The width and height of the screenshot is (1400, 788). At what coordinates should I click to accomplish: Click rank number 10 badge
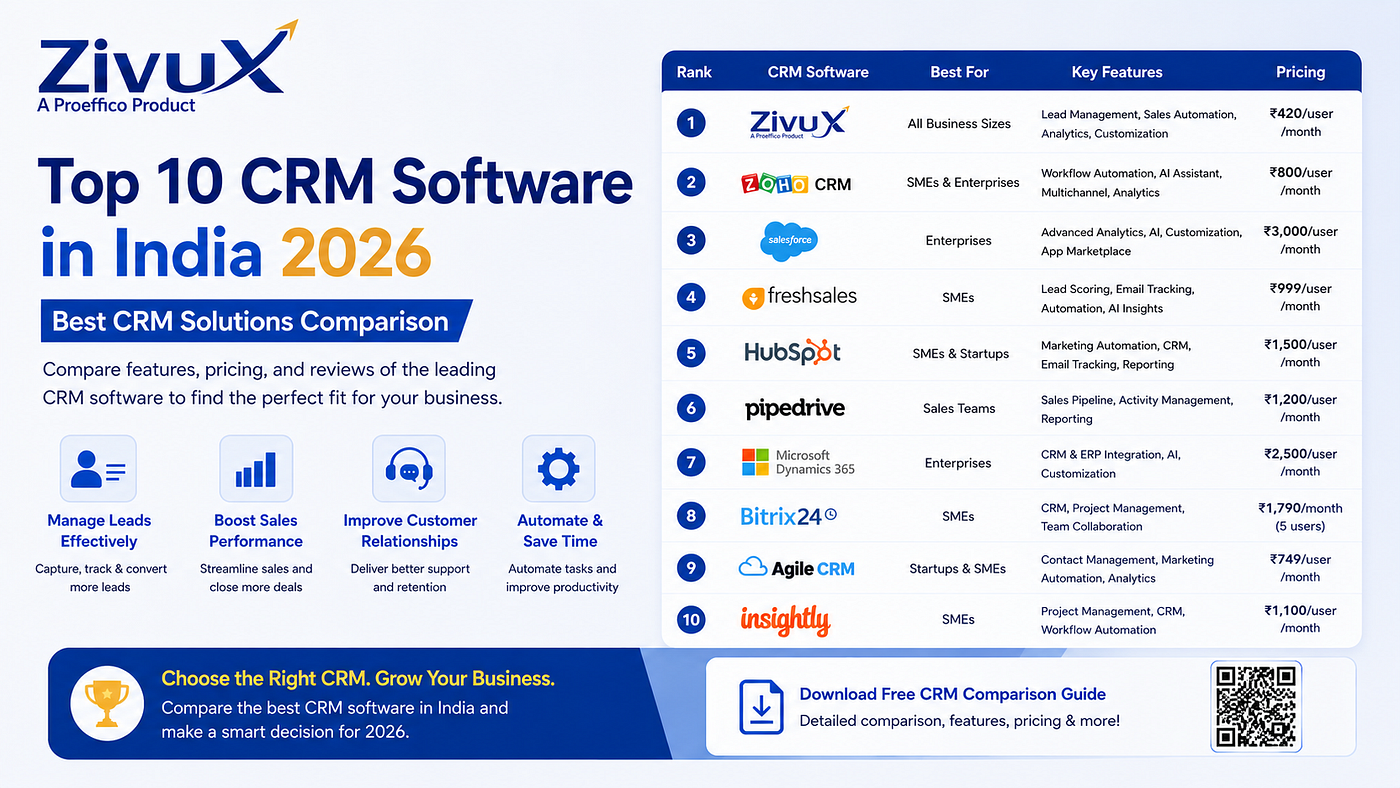[691, 620]
